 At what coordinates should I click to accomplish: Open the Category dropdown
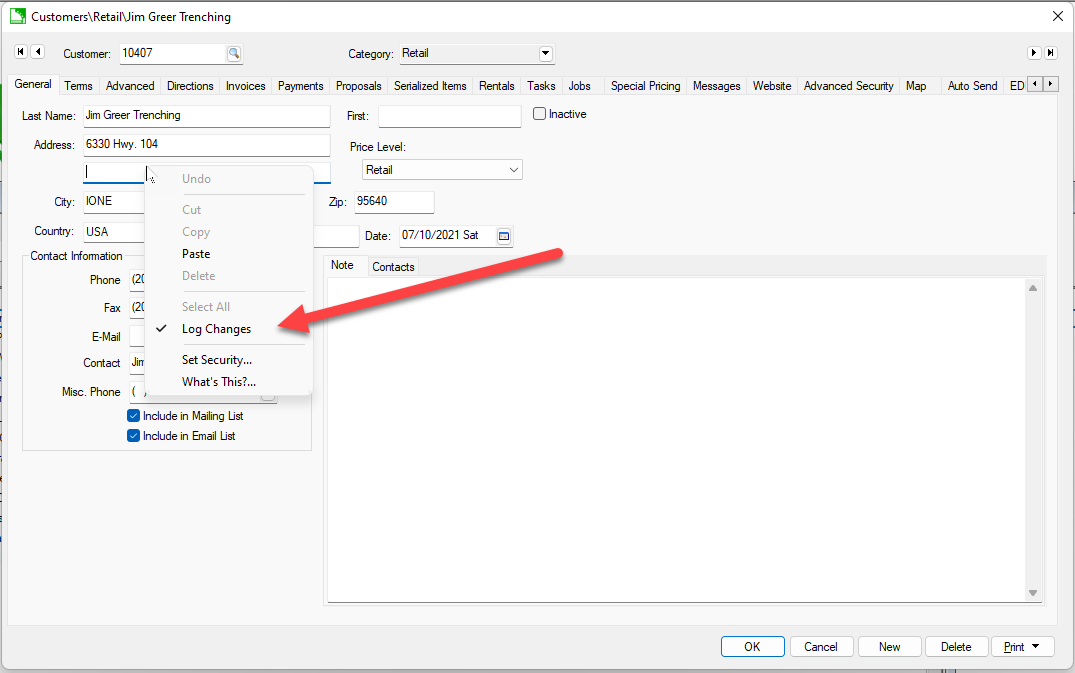(544, 53)
